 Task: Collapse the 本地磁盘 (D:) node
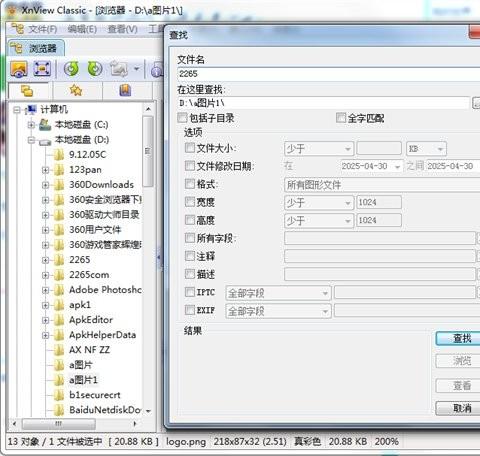[31, 140]
